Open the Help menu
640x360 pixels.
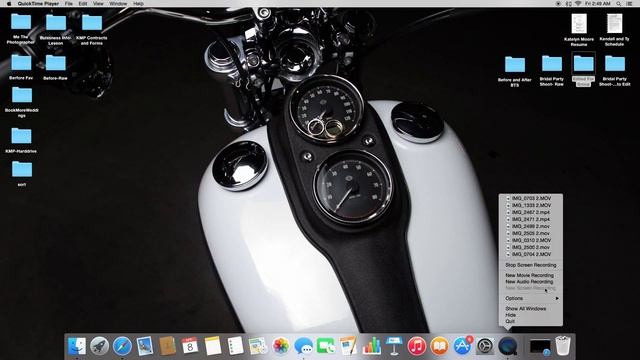tap(138, 3)
